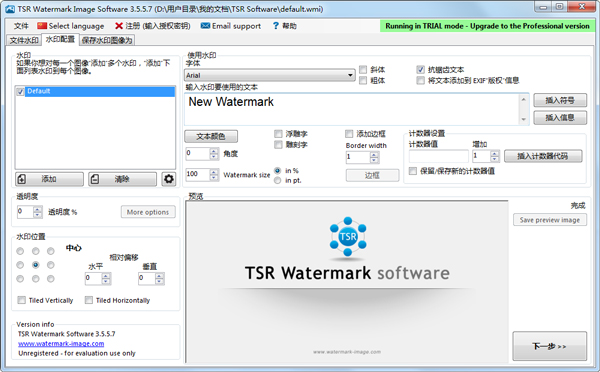
Task: Switch to the 文件水印 tab
Action: tap(24, 40)
